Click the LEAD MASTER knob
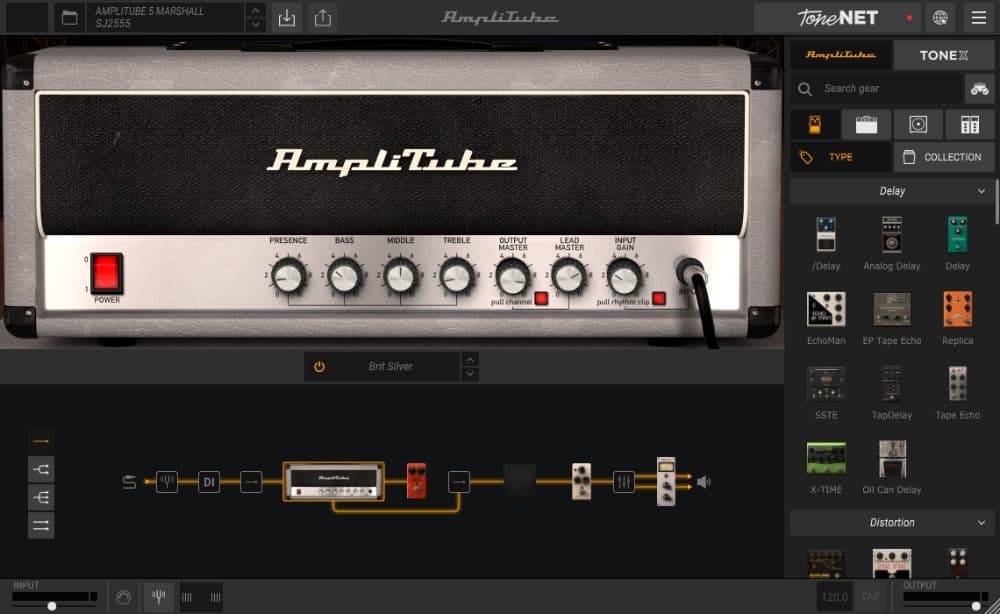 click(569, 277)
